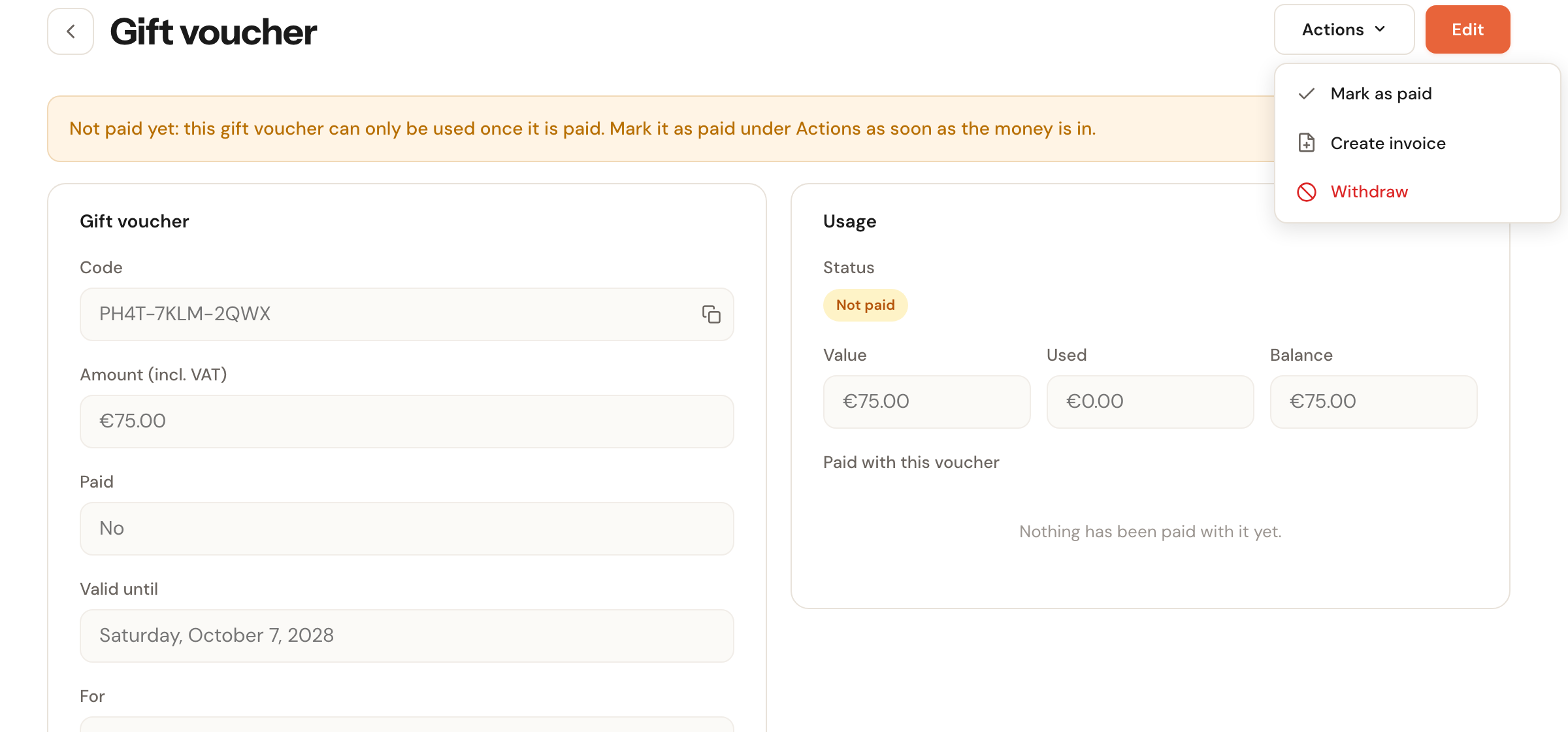Viewport: 1568px width, 732px height.
Task: Click the 'Nothing has been paid with it yet.' text
Action: click(1150, 532)
